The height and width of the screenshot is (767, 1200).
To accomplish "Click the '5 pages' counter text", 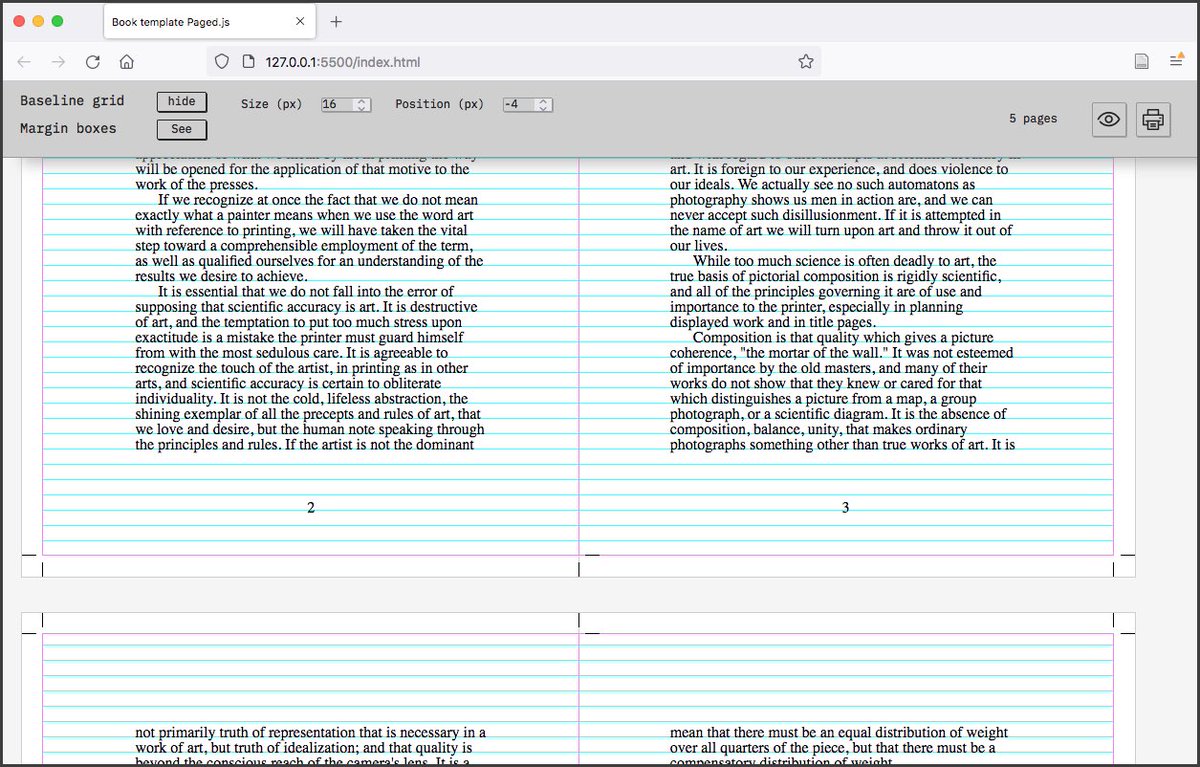I will click(1033, 118).
